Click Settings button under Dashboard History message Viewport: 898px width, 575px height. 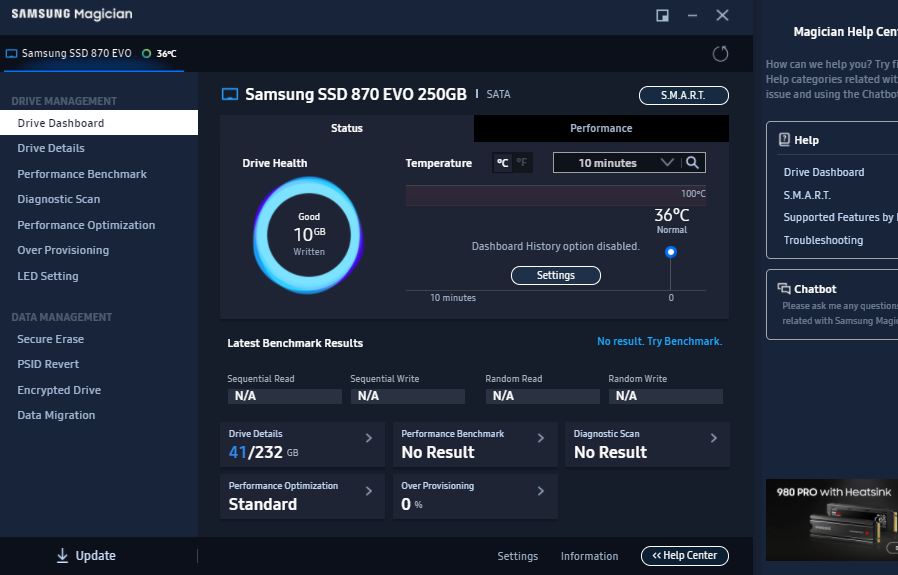tap(556, 275)
